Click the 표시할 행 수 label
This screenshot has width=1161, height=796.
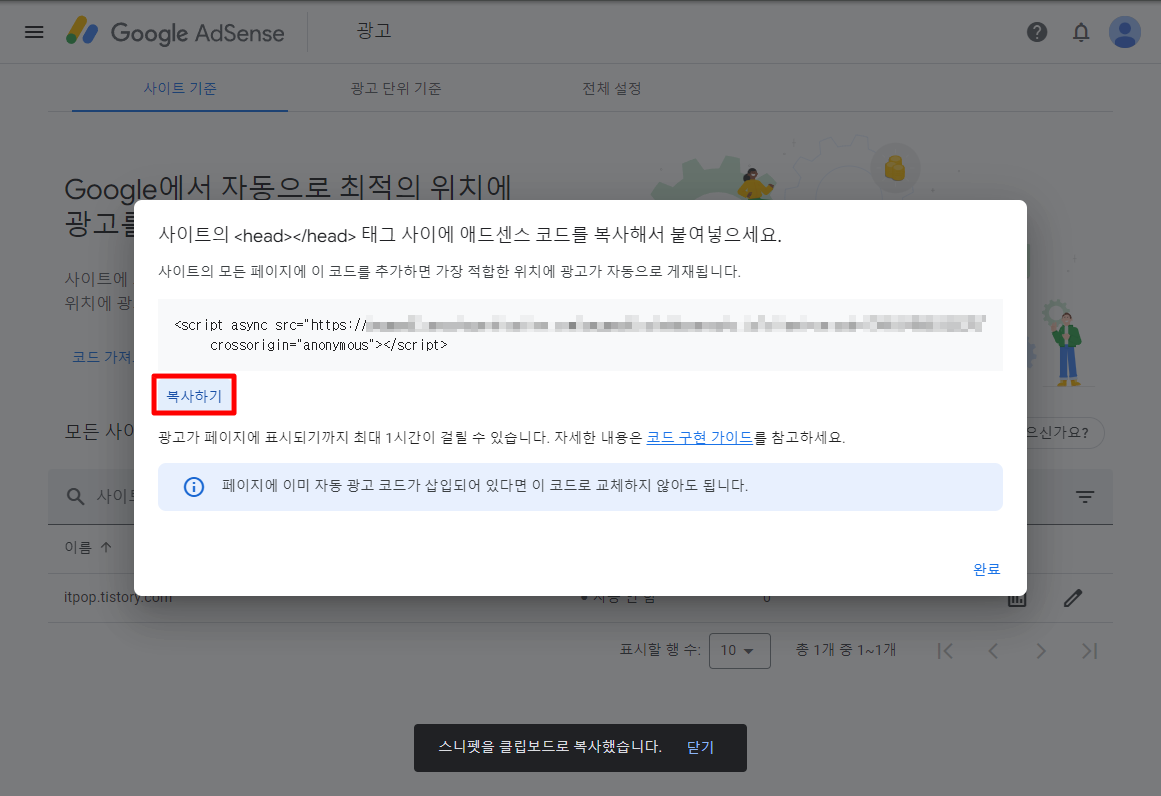click(660, 649)
